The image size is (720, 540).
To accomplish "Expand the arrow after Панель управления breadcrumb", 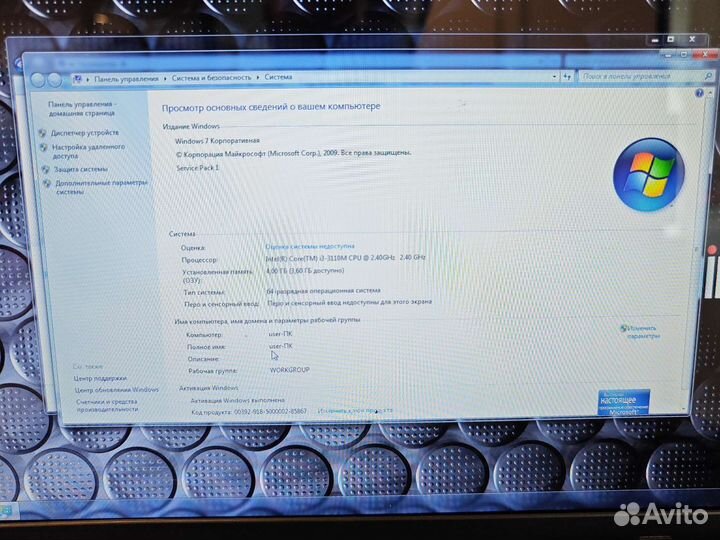I will pyautogui.click(x=165, y=79).
